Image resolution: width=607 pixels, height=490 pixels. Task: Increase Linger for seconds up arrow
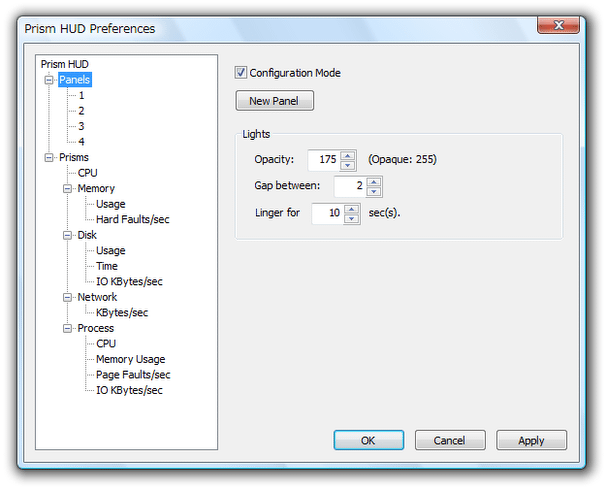pos(352,209)
